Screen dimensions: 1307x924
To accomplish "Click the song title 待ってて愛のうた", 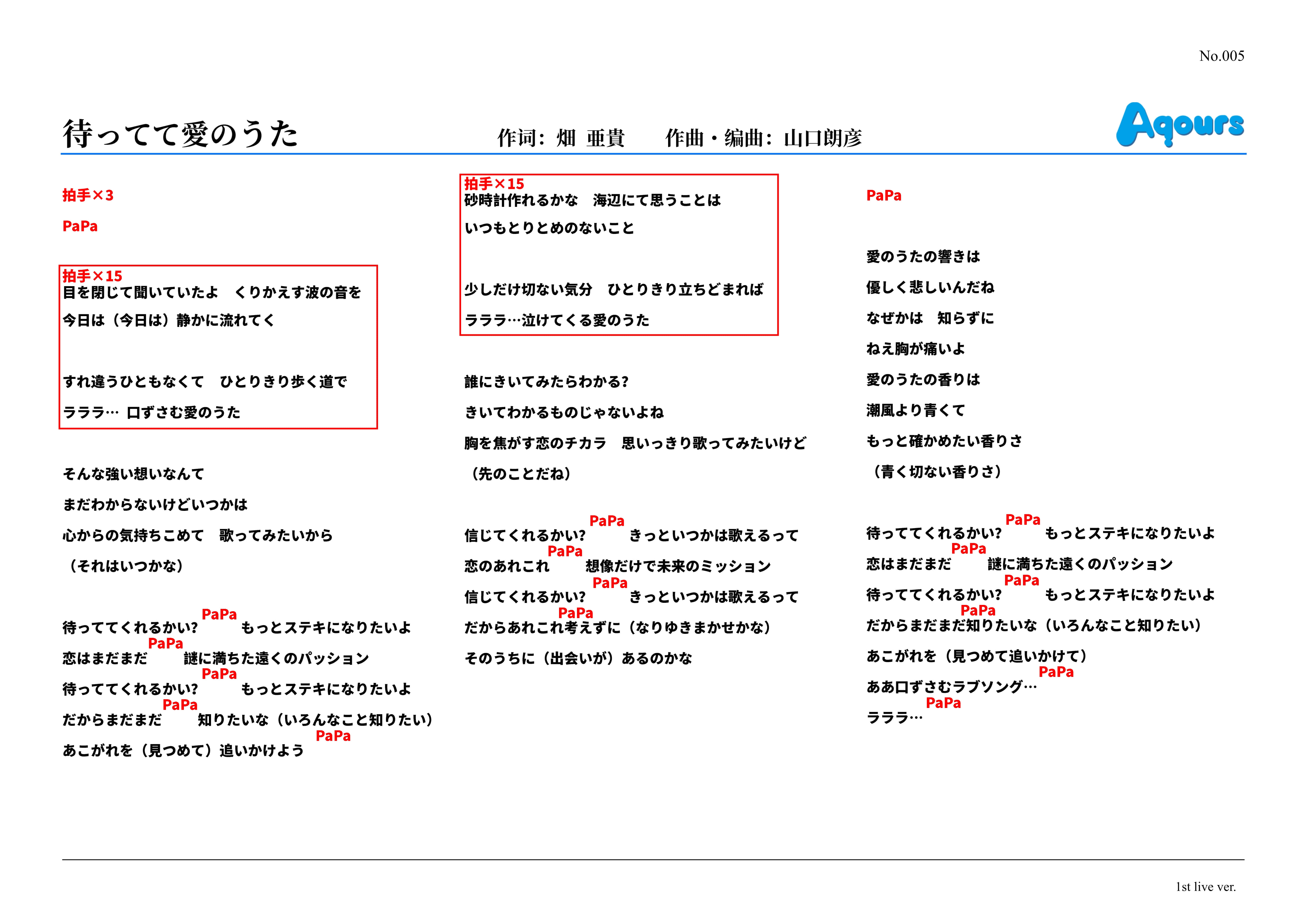I will 180,134.
